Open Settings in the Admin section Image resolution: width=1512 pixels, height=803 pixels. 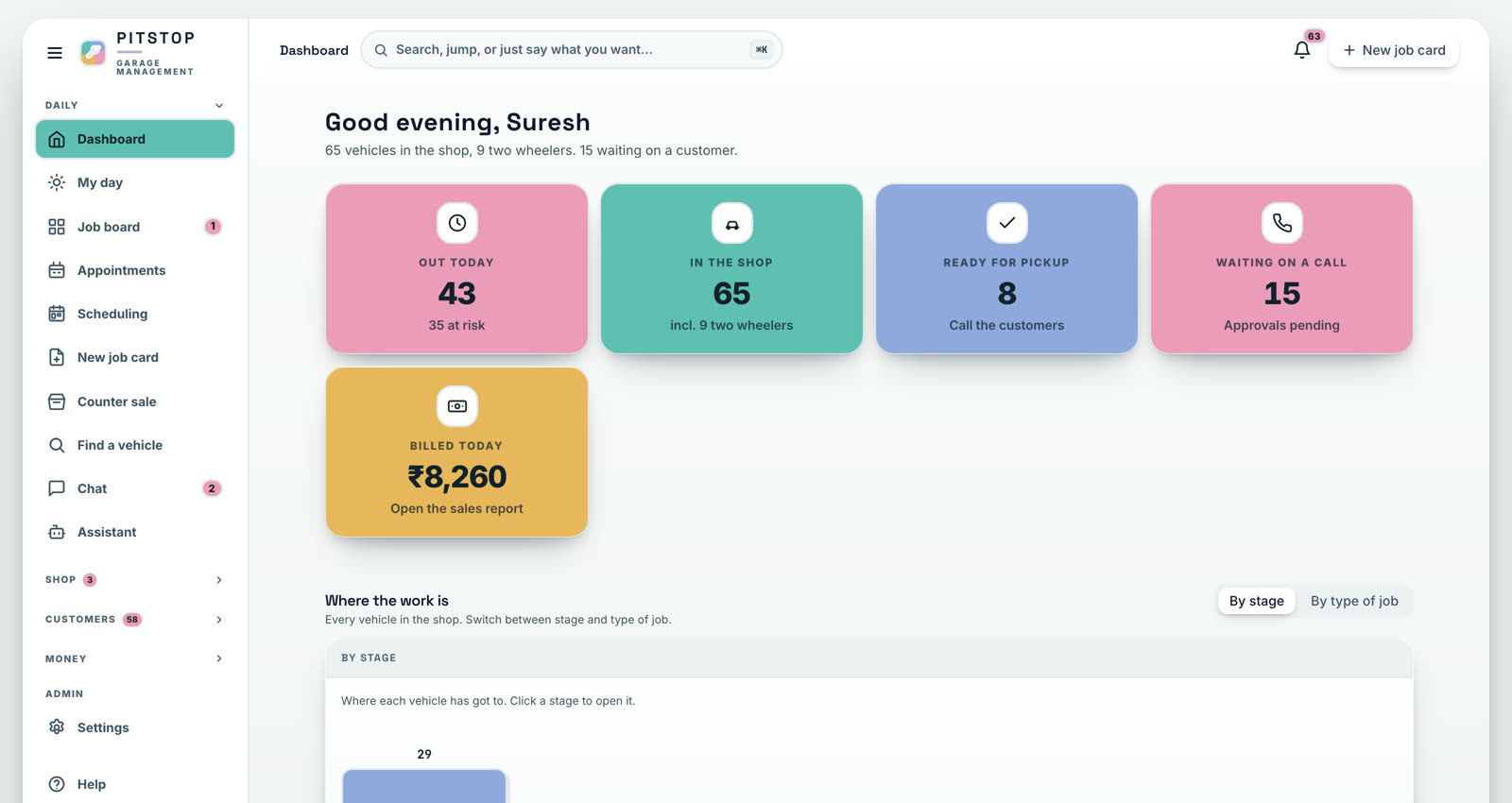pyautogui.click(x=135, y=727)
